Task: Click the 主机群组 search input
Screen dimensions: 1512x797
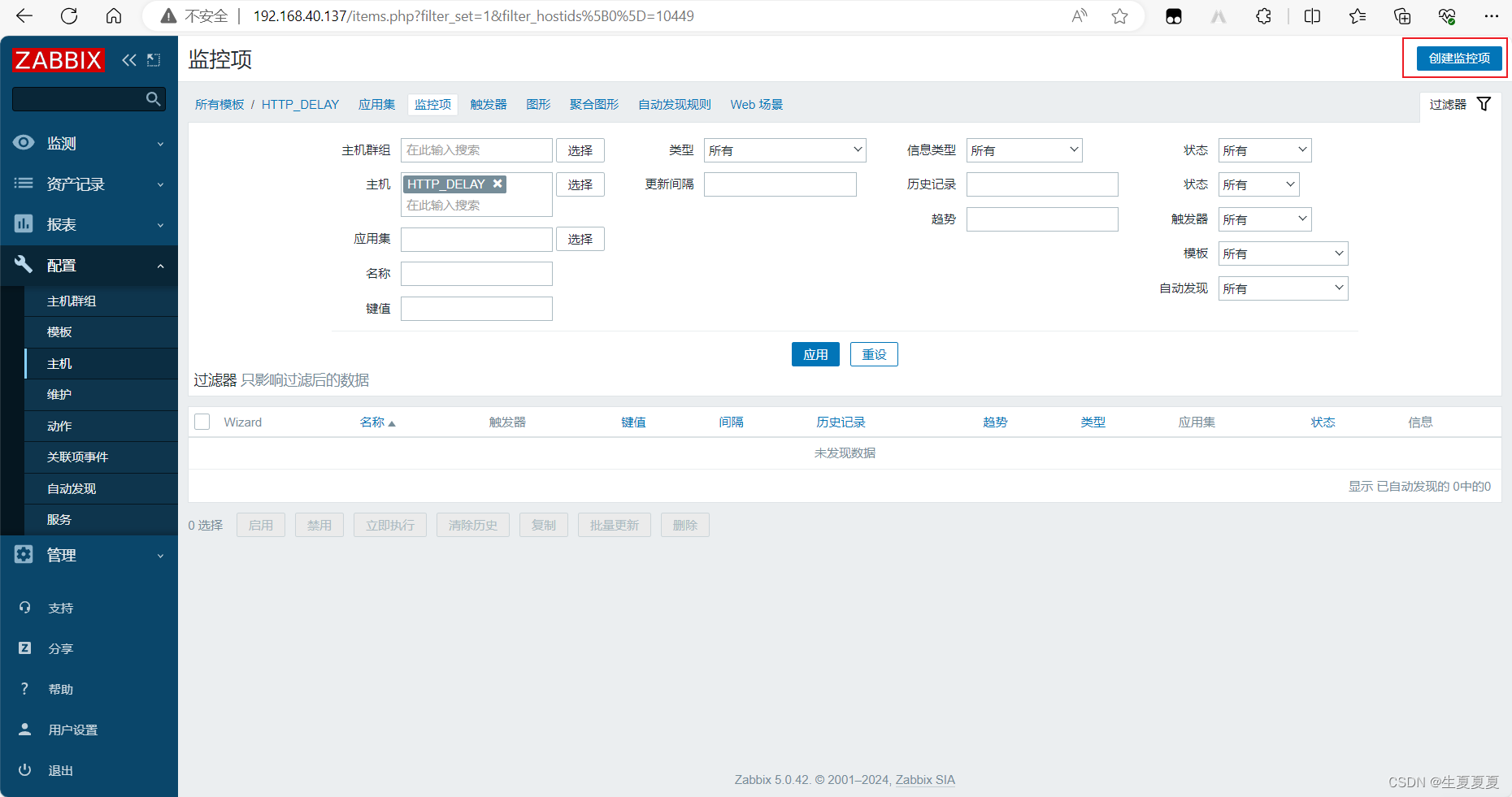Action: coord(476,150)
